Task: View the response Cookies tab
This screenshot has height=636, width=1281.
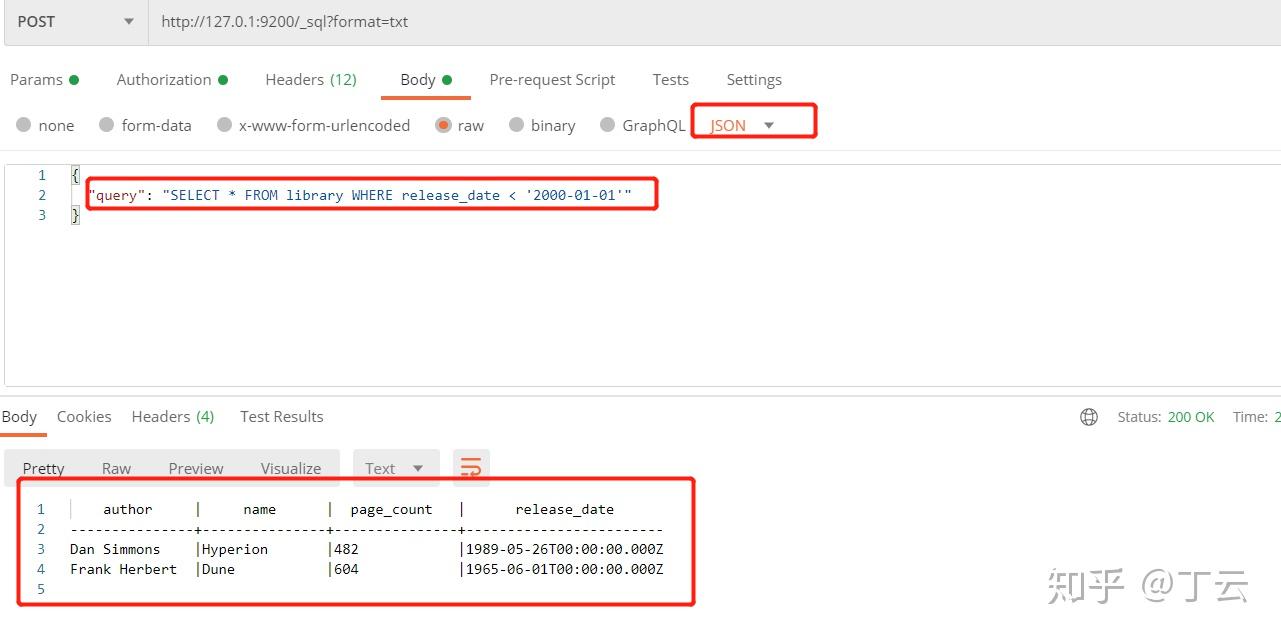Action: [84, 416]
